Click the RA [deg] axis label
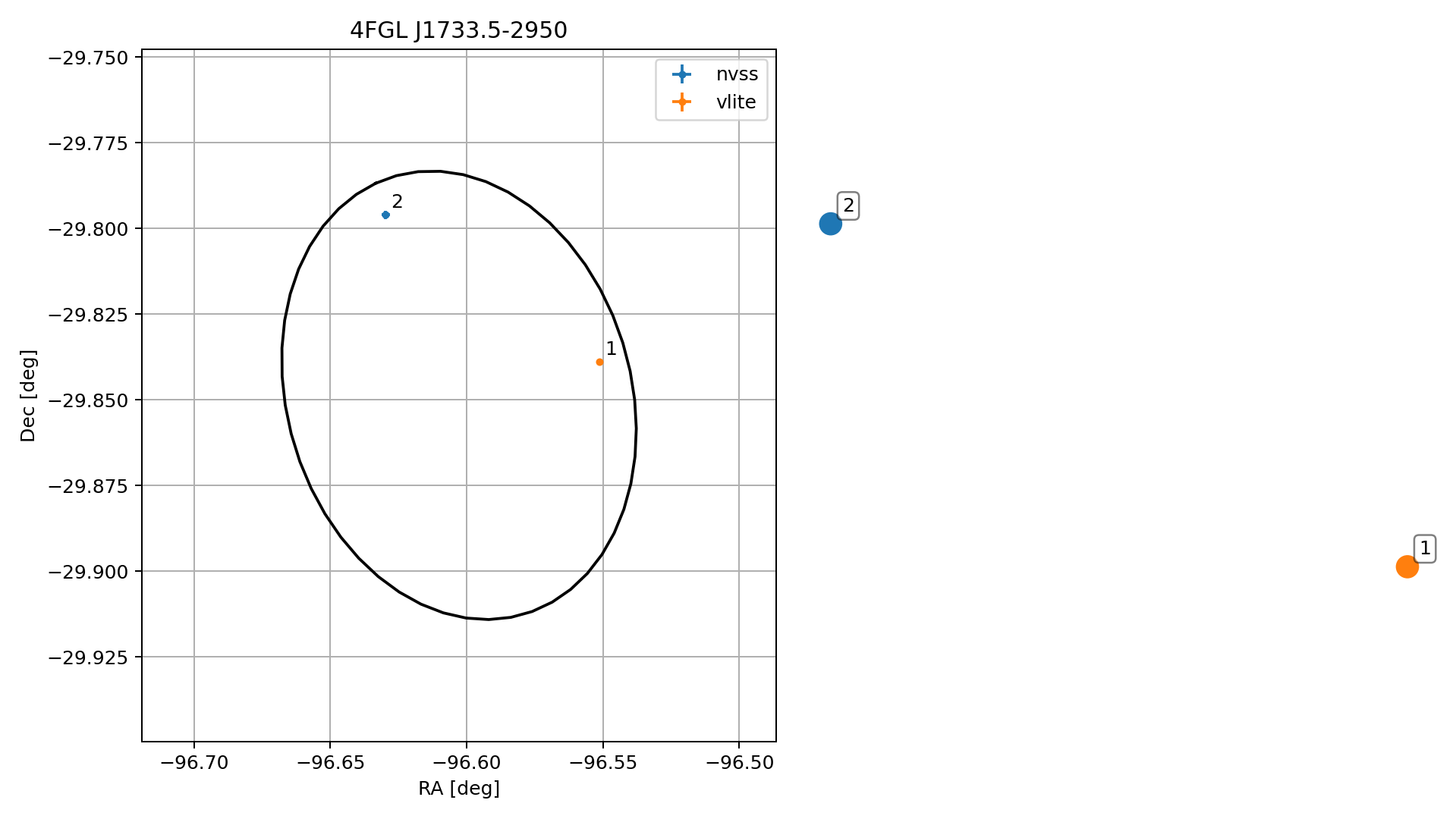This screenshot has width=1456, height=819. [459, 789]
